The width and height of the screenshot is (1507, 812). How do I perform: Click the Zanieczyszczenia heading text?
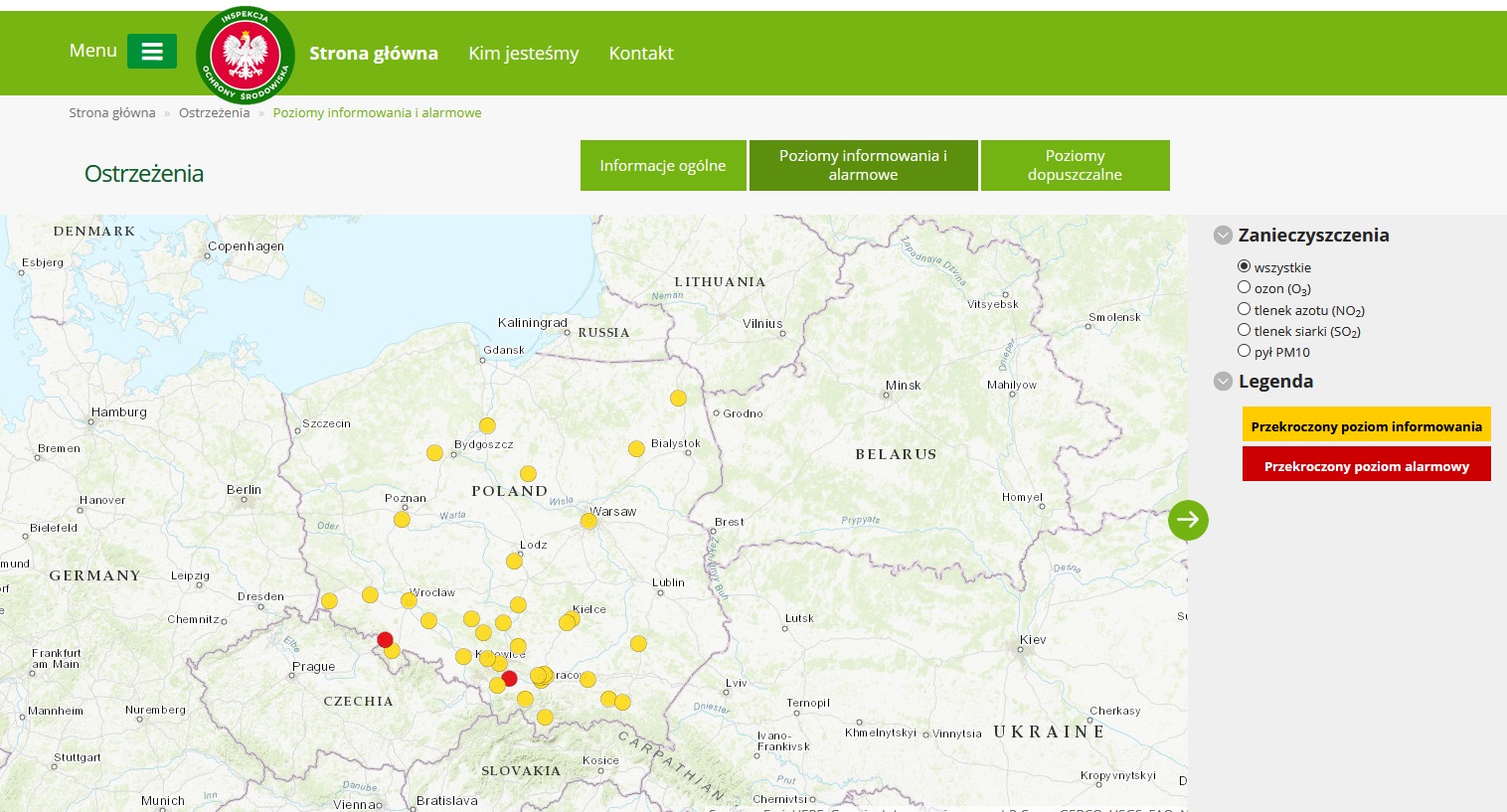click(1313, 236)
